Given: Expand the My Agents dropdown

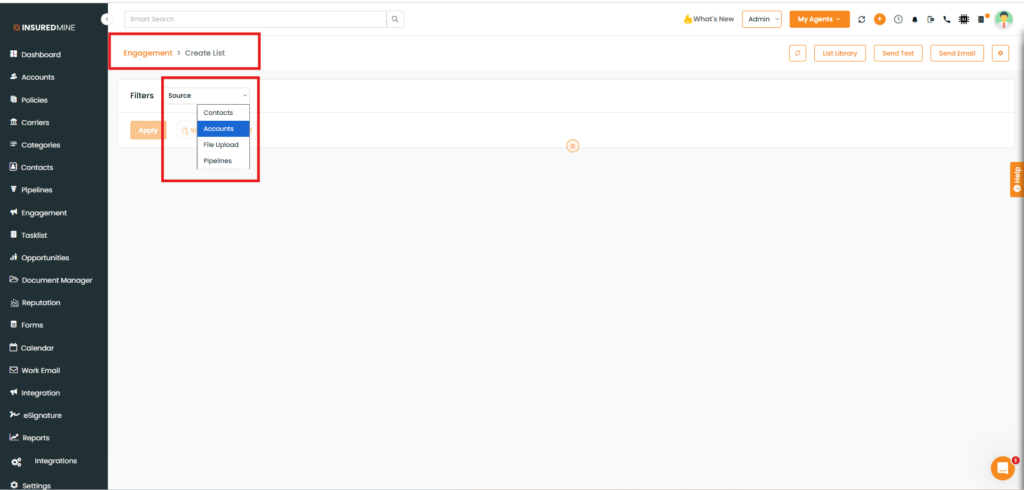Looking at the screenshot, I should point(819,19).
